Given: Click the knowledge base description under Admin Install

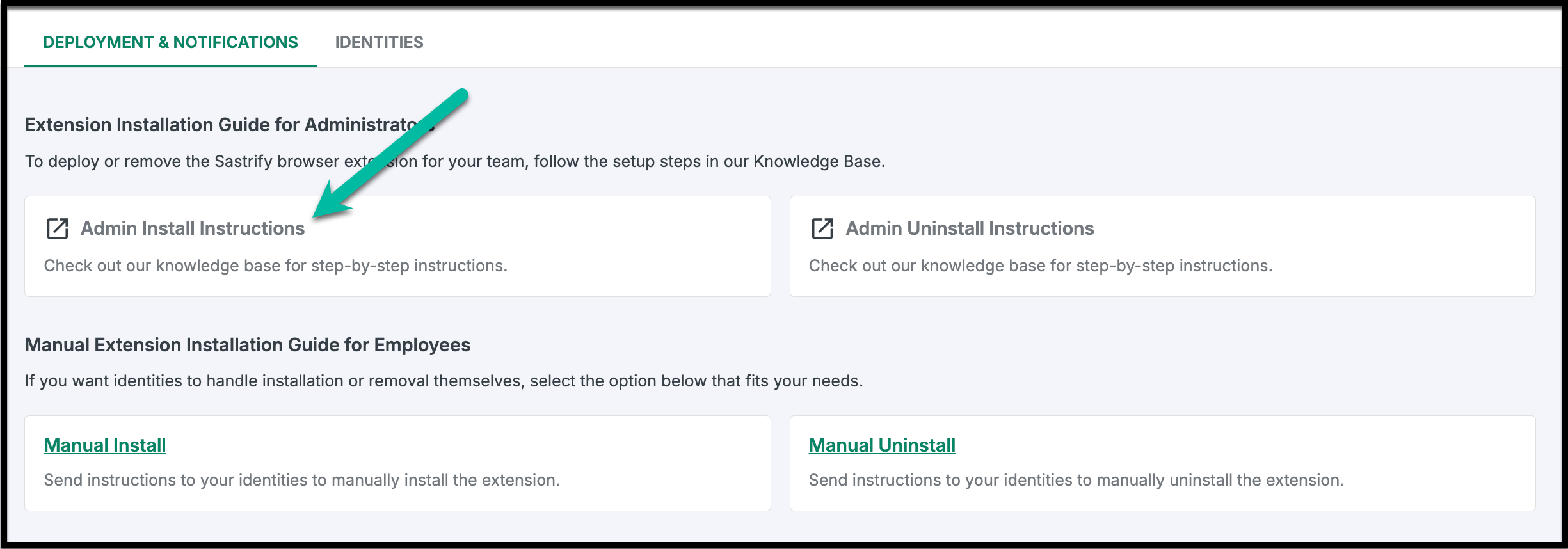Looking at the screenshot, I should [275, 266].
